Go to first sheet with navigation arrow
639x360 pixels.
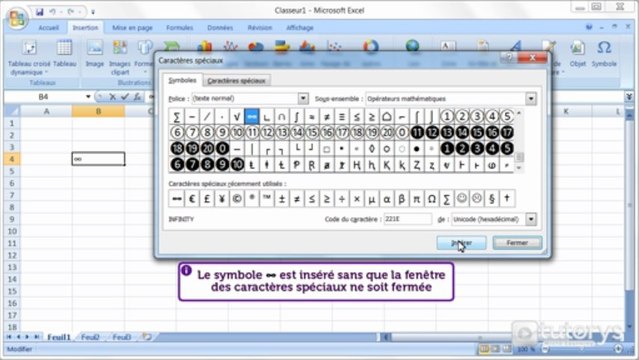[9, 337]
